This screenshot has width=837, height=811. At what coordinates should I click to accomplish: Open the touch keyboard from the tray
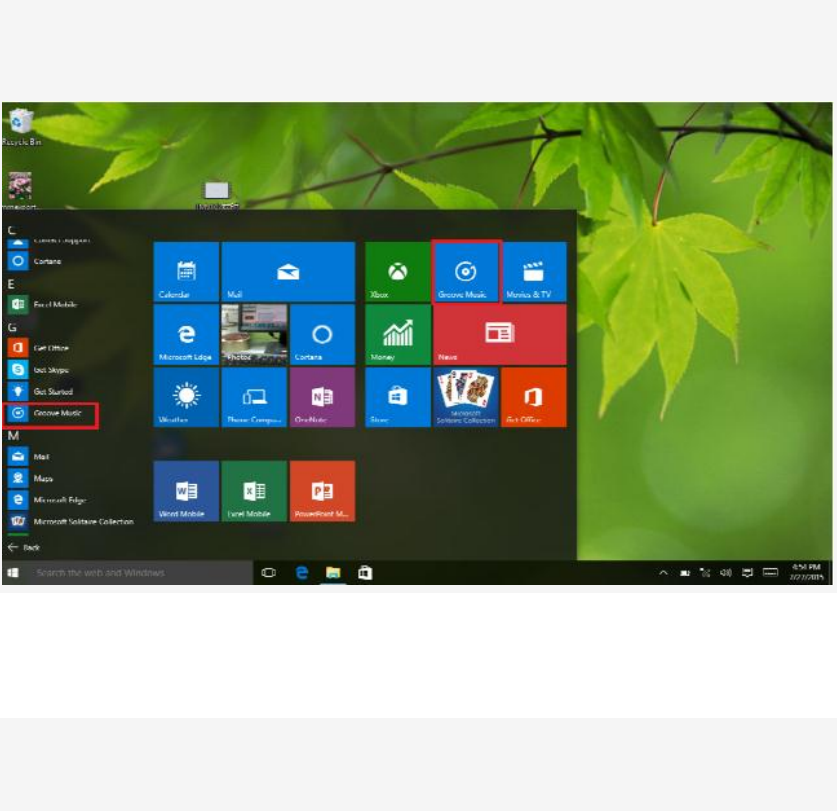[770, 573]
